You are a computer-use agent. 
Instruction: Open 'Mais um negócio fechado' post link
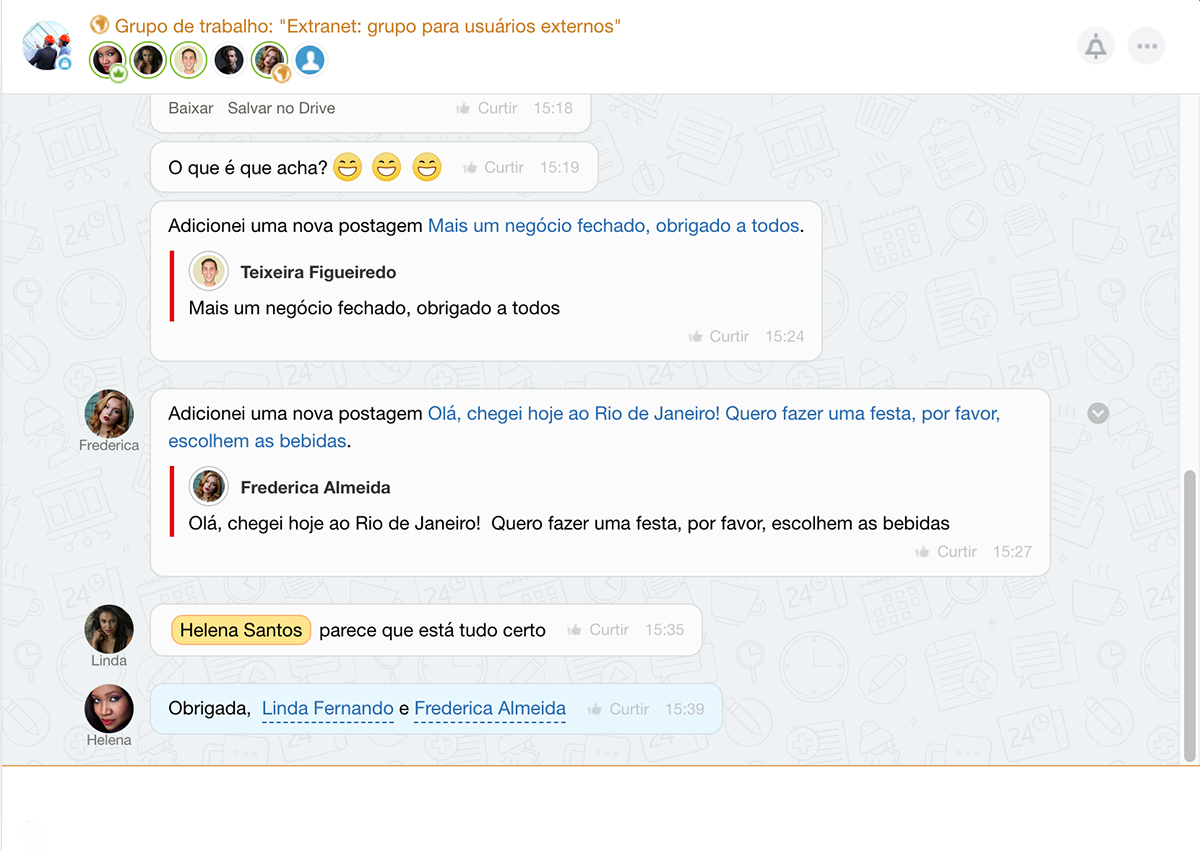click(613, 226)
